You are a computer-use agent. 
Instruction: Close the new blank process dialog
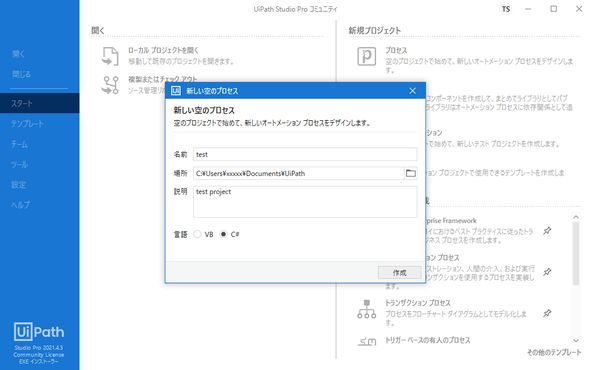click(x=412, y=91)
